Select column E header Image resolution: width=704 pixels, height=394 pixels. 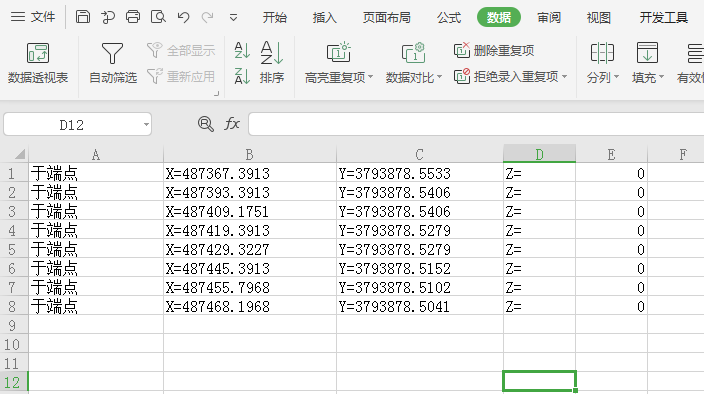point(611,154)
